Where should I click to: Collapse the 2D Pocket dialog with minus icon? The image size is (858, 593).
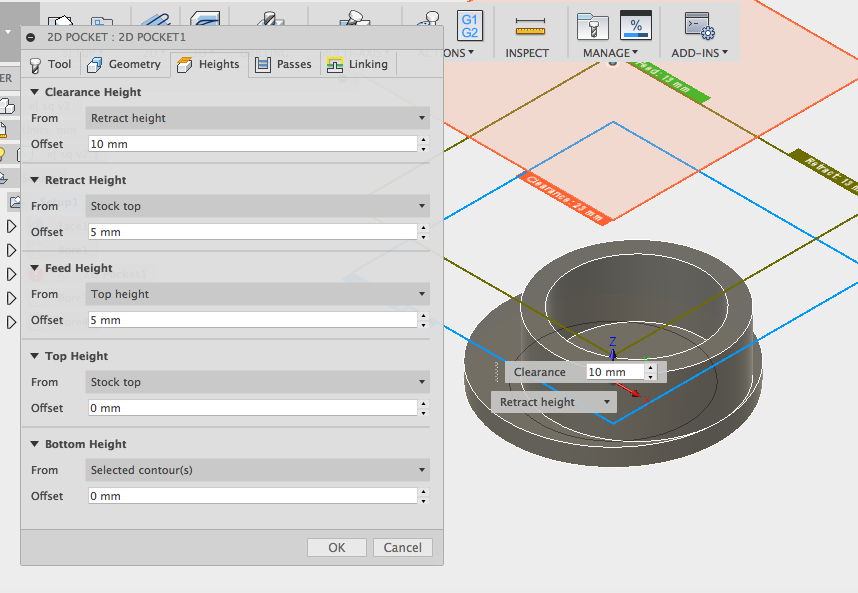(31, 37)
